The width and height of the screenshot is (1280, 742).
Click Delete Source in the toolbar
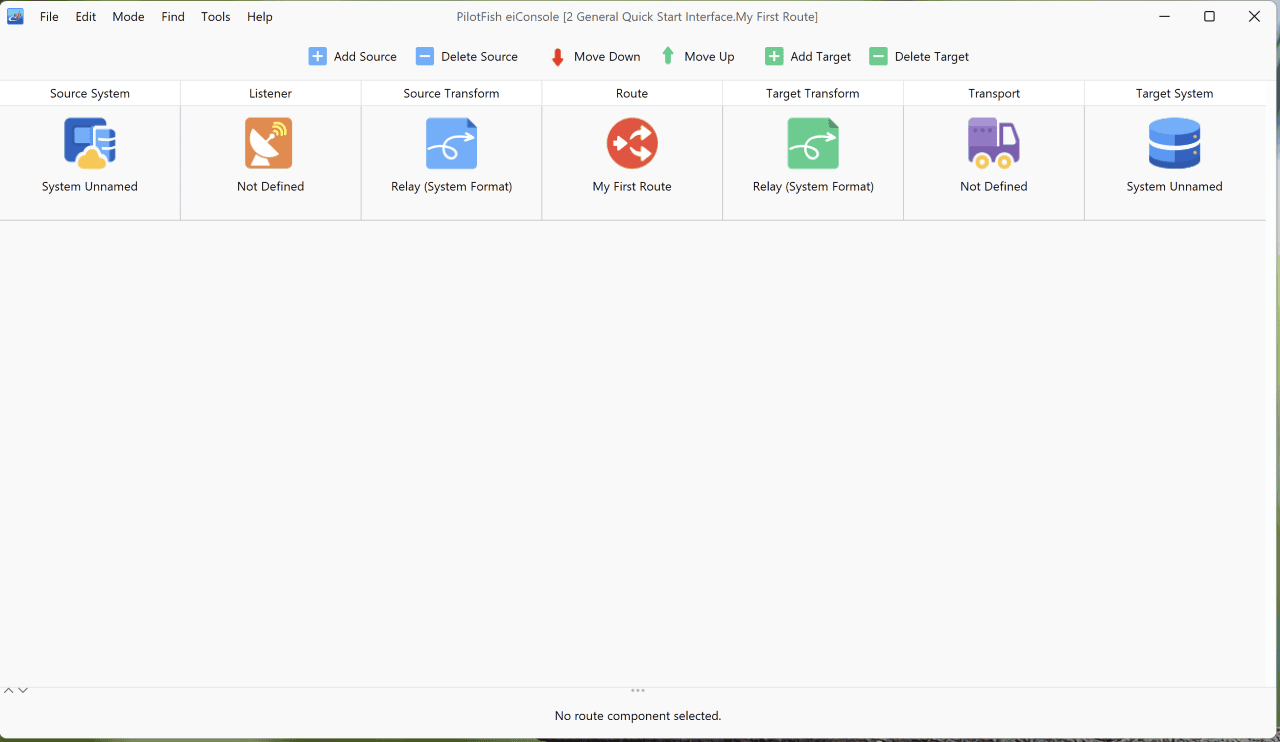pyautogui.click(x=467, y=56)
